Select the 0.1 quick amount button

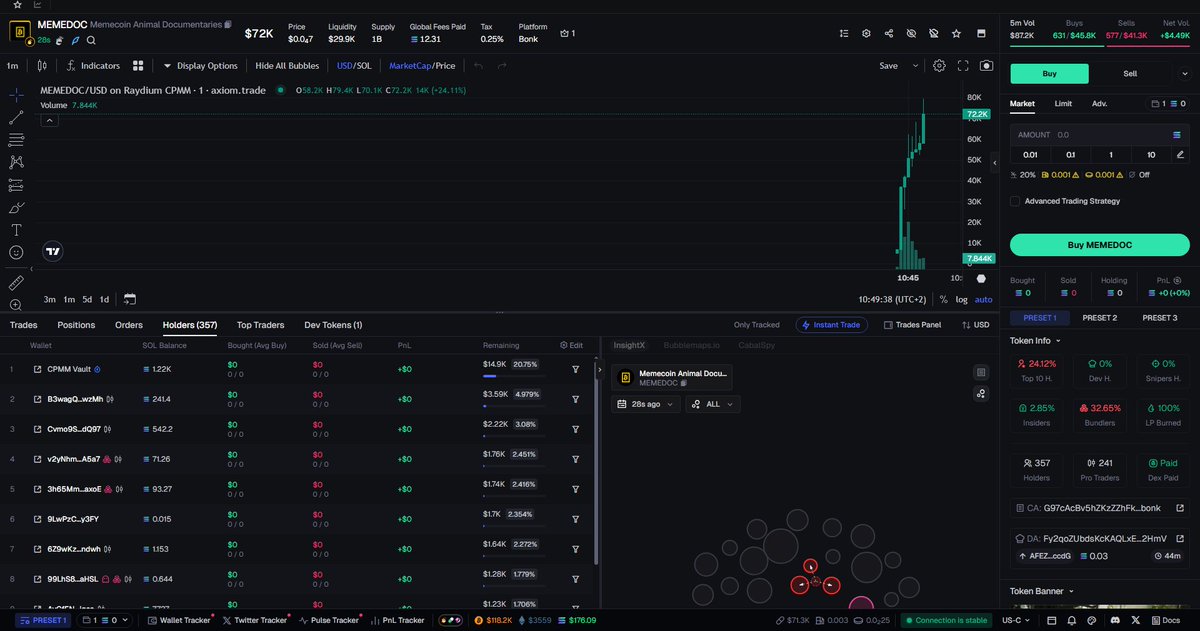pos(1070,155)
